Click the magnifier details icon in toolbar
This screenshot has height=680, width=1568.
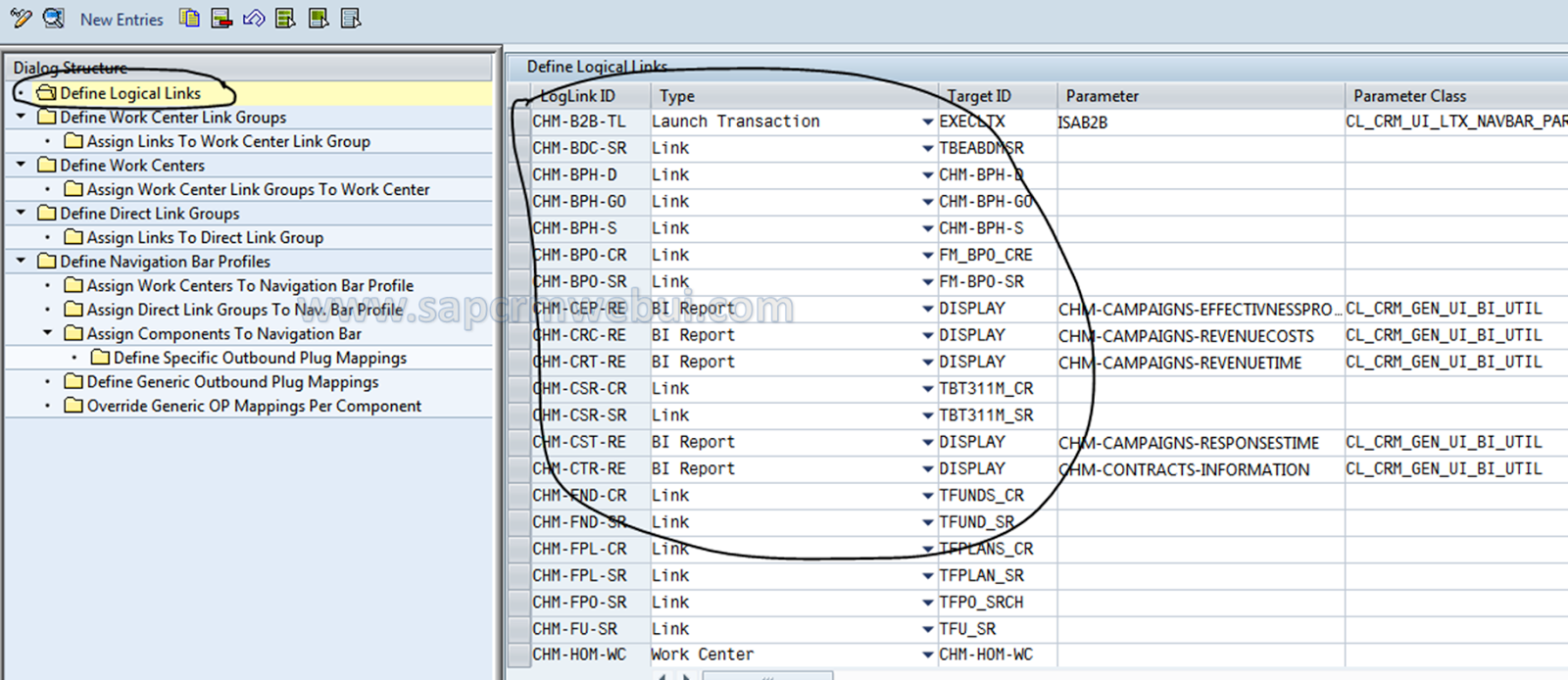tap(54, 18)
